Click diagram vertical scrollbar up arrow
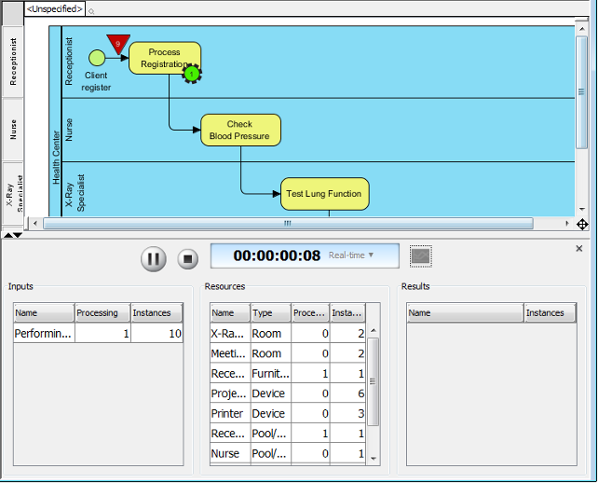The height and width of the screenshot is (483, 598). (582, 29)
